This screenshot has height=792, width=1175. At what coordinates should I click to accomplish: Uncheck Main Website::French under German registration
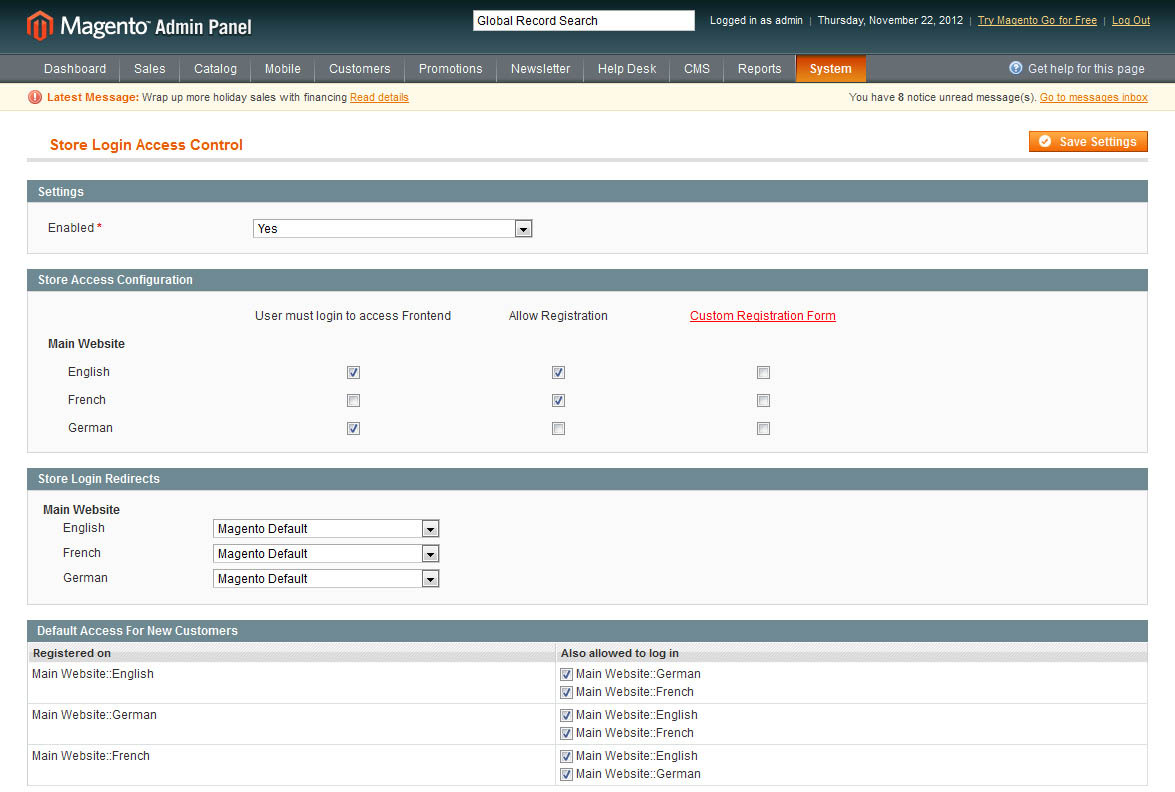[567, 734]
